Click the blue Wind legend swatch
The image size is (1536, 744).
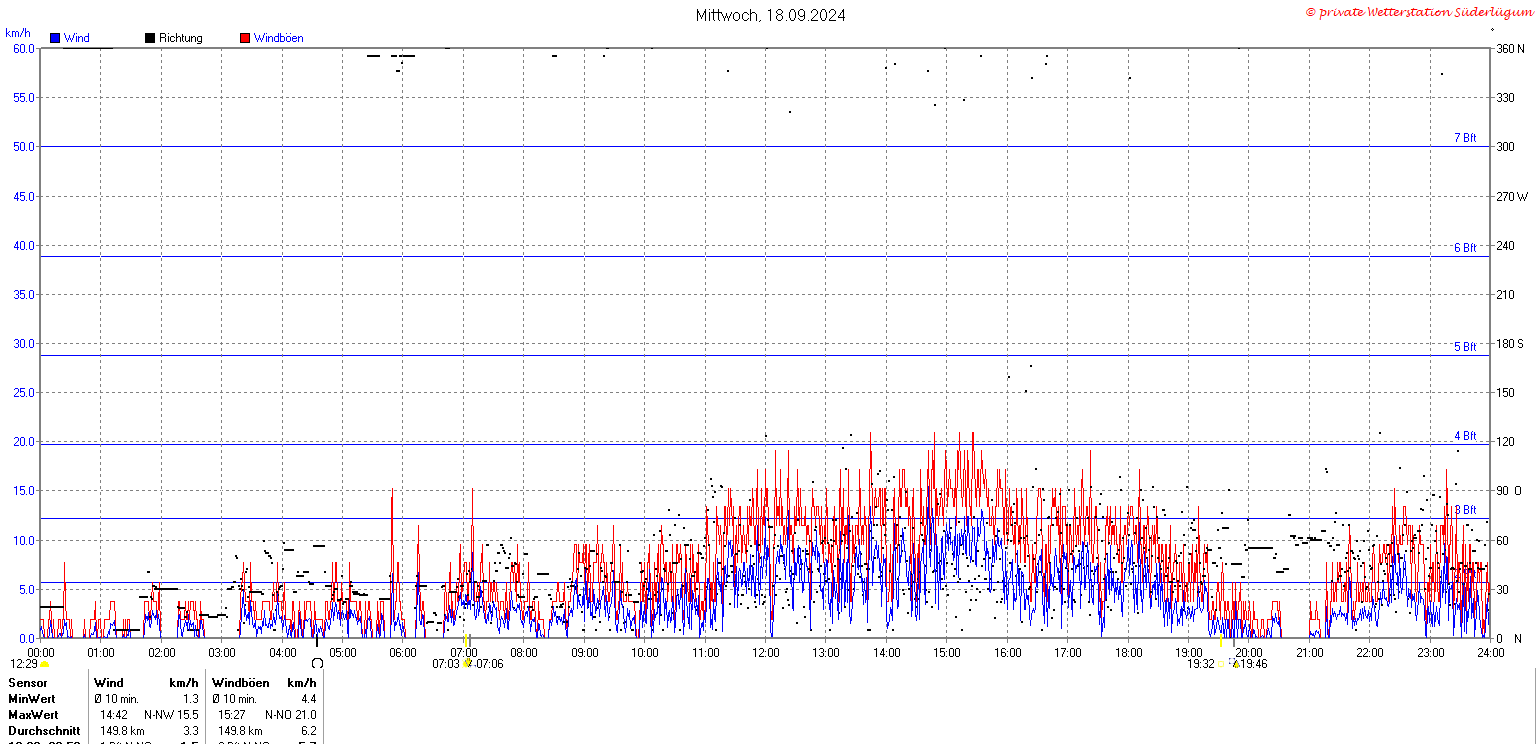pos(55,38)
